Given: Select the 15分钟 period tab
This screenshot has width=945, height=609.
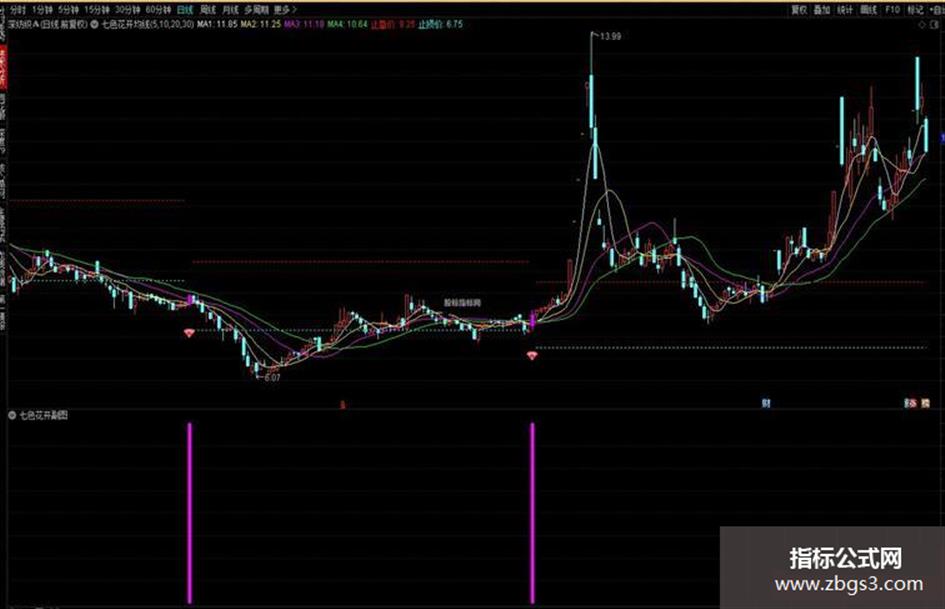Looking at the screenshot, I should pos(96,10).
